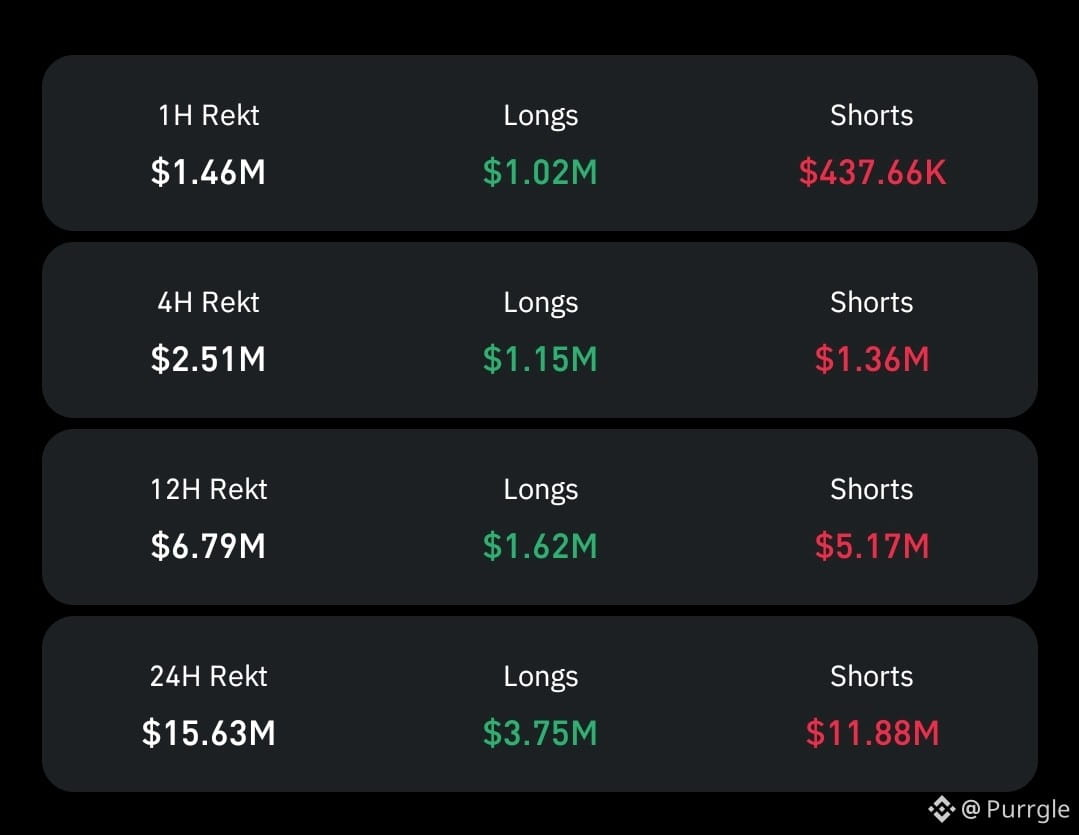Select the 4H Longs value $1.15M
Image resolution: width=1079 pixels, height=835 pixels.
540,359
